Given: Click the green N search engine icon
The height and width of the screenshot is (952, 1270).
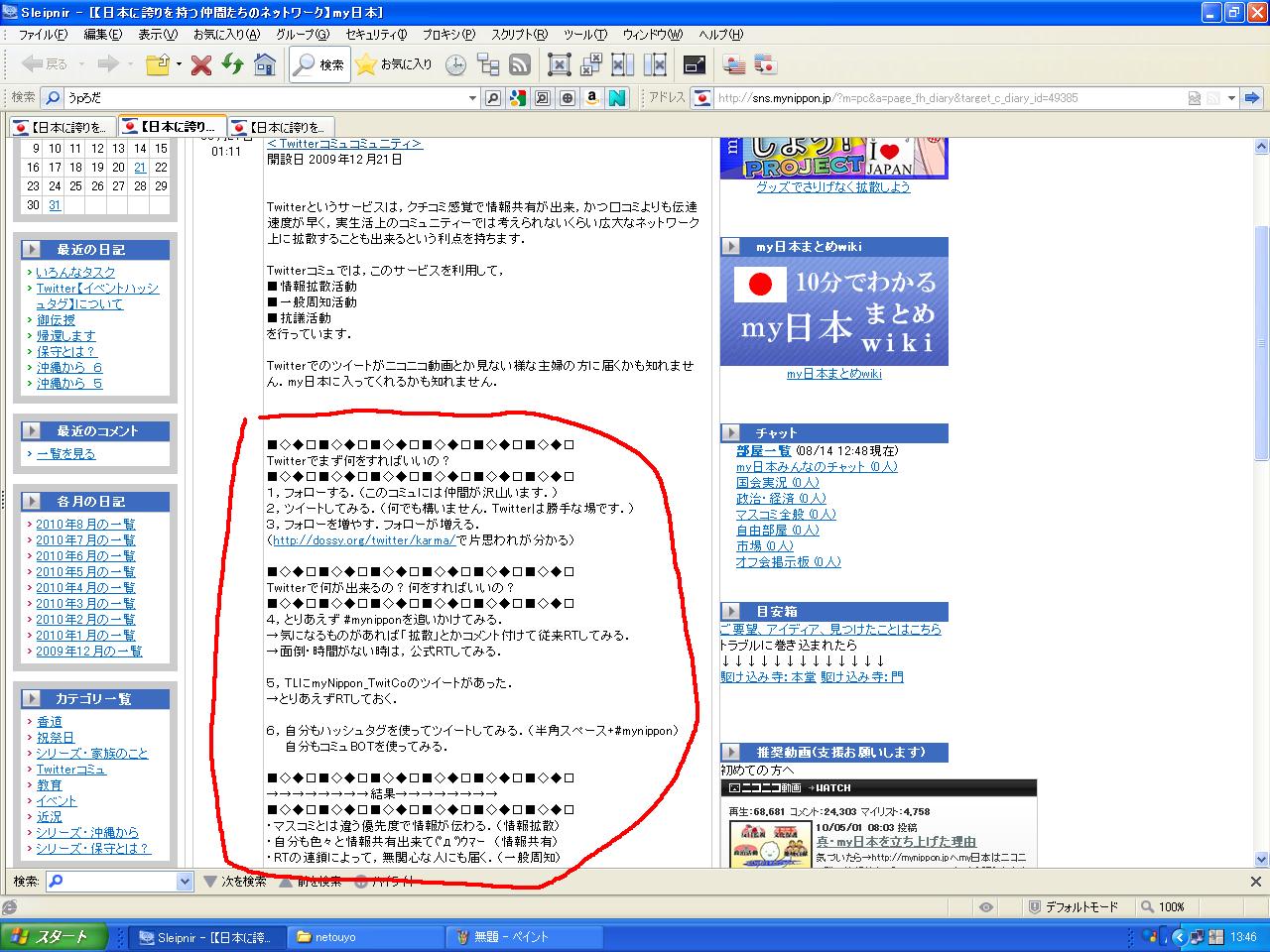Looking at the screenshot, I should point(616,98).
